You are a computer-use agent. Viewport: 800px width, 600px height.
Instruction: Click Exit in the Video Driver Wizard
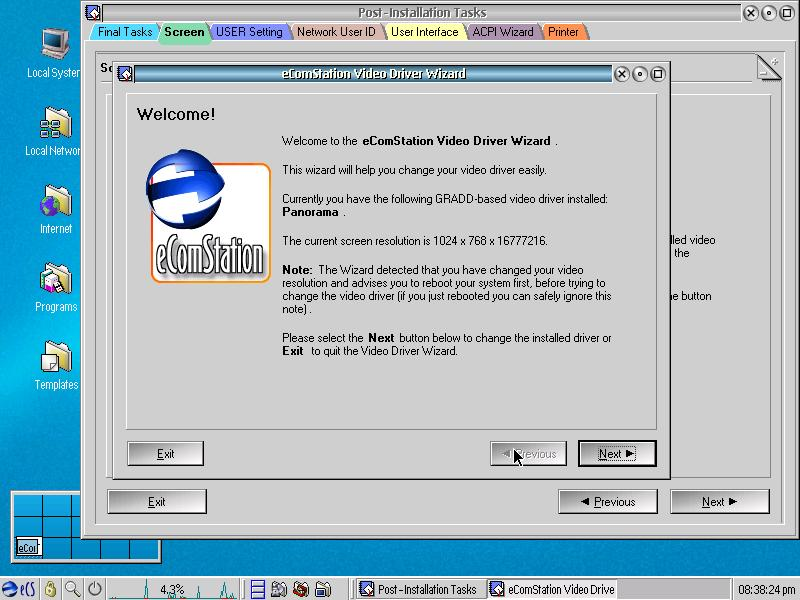click(x=165, y=454)
